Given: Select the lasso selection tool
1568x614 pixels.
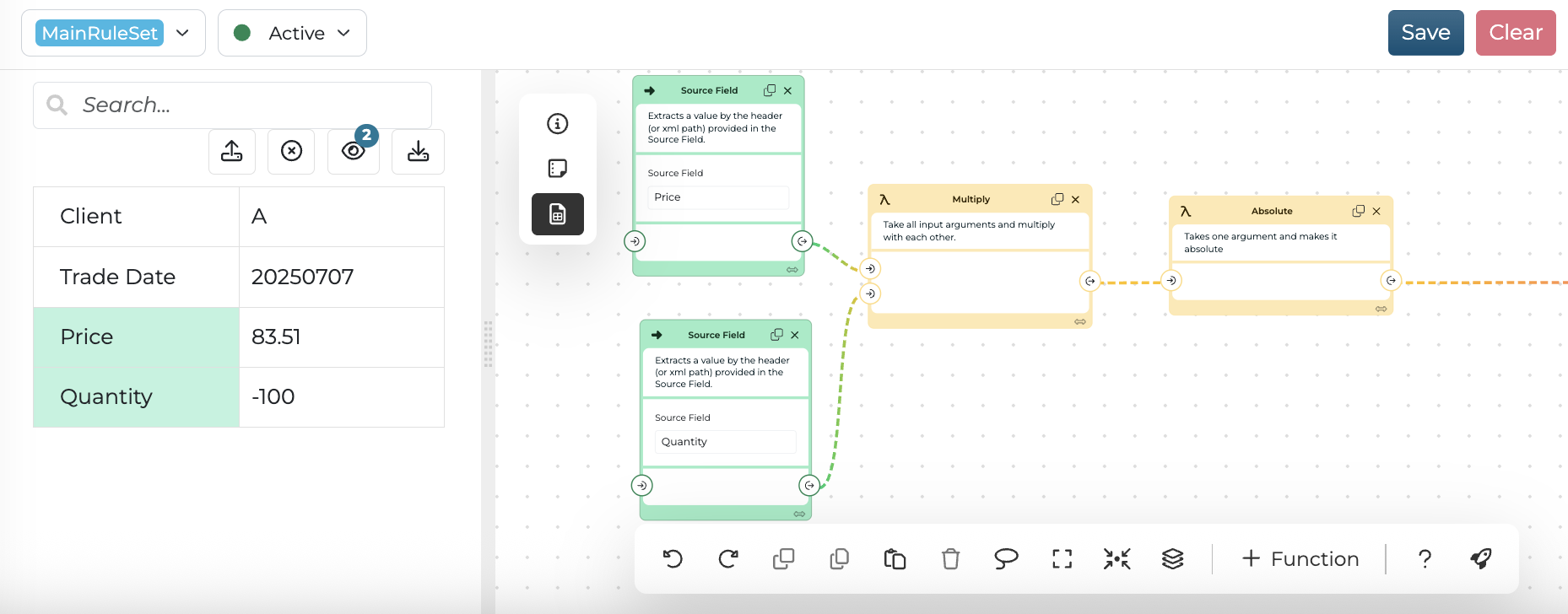Looking at the screenshot, I should (x=1006, y=558).
